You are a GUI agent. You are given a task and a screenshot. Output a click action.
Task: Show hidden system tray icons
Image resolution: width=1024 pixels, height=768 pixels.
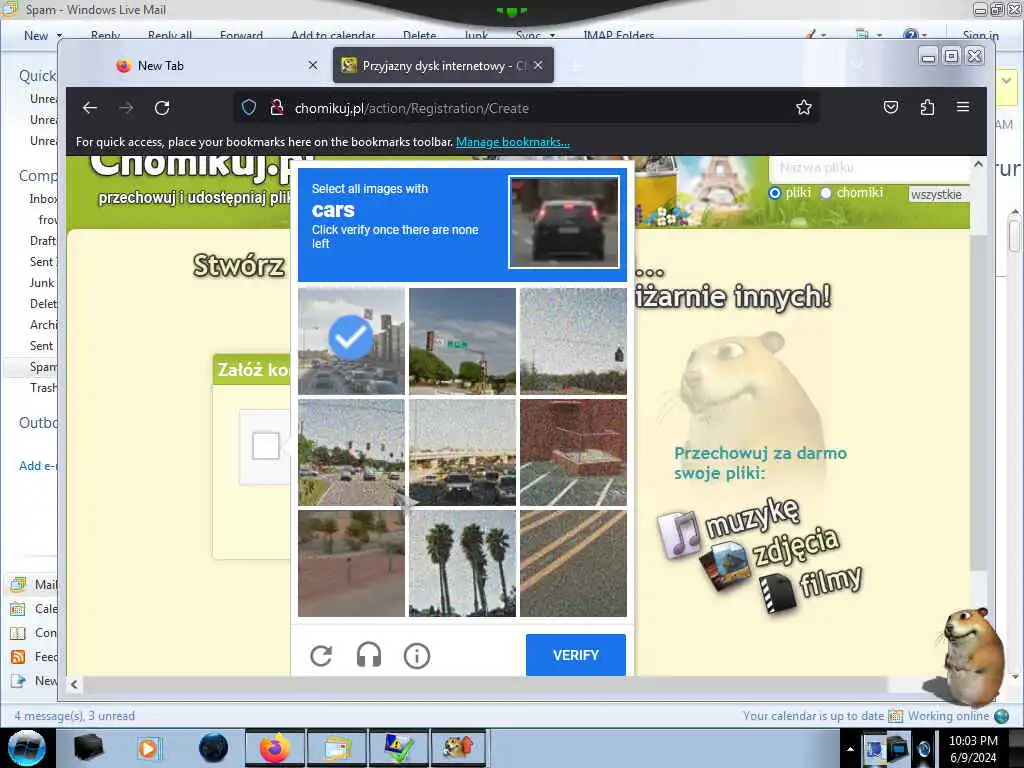(x=850, y=749)
